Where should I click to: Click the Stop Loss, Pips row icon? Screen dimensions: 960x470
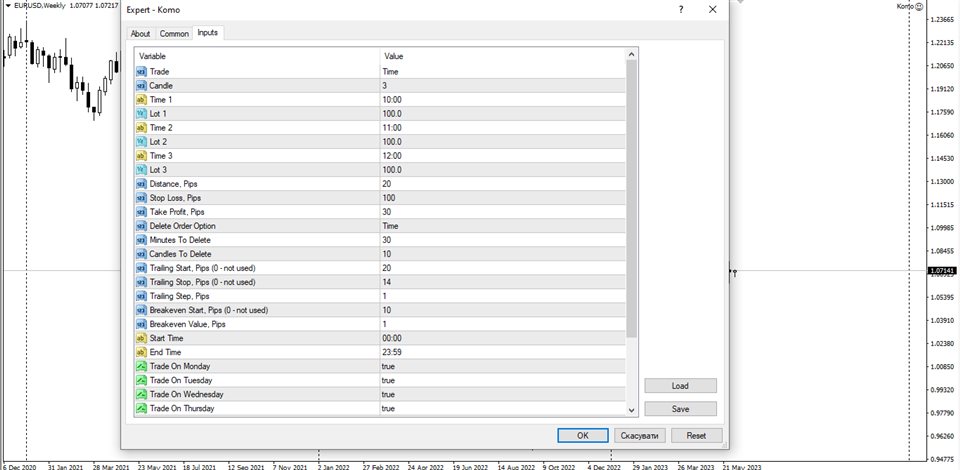(141, 198)
